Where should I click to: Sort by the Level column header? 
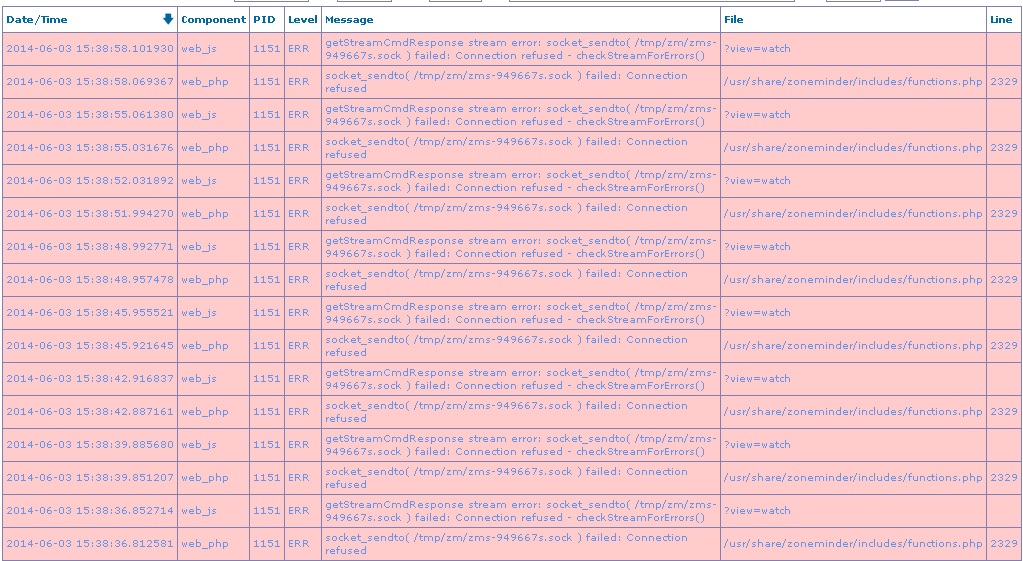[303, 20]
